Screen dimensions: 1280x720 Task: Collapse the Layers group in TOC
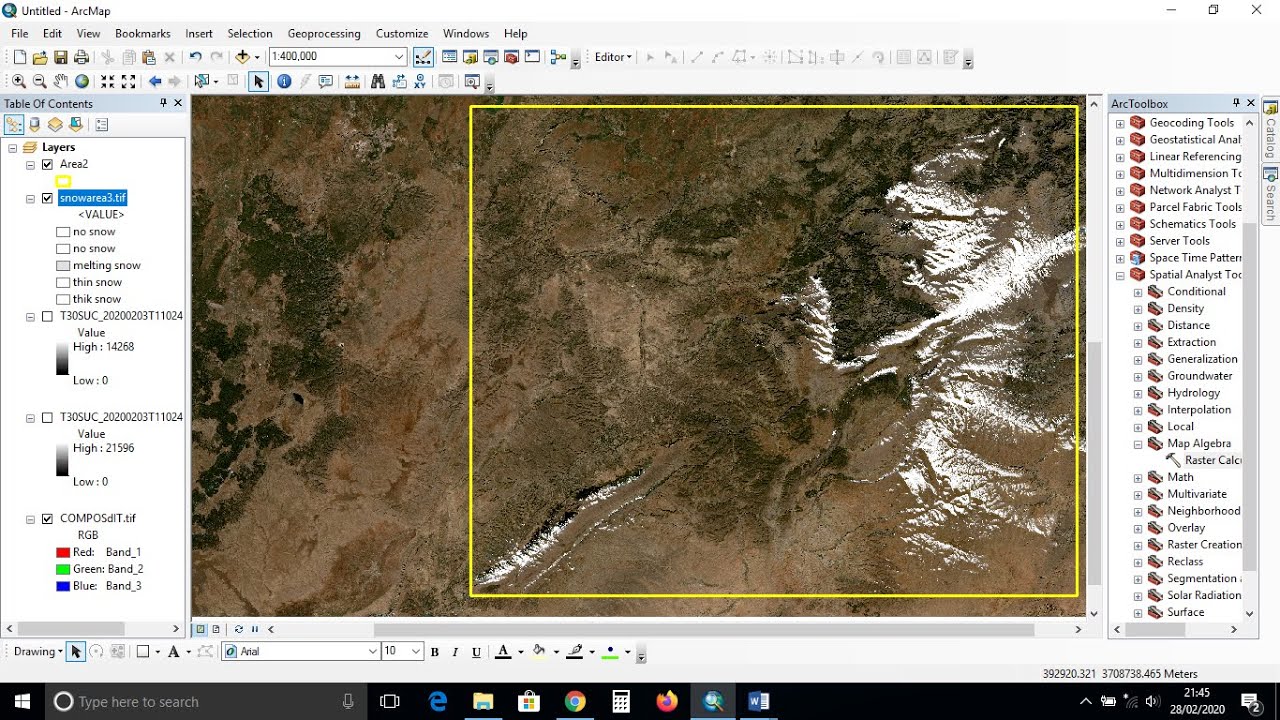[x=13, y=148]
